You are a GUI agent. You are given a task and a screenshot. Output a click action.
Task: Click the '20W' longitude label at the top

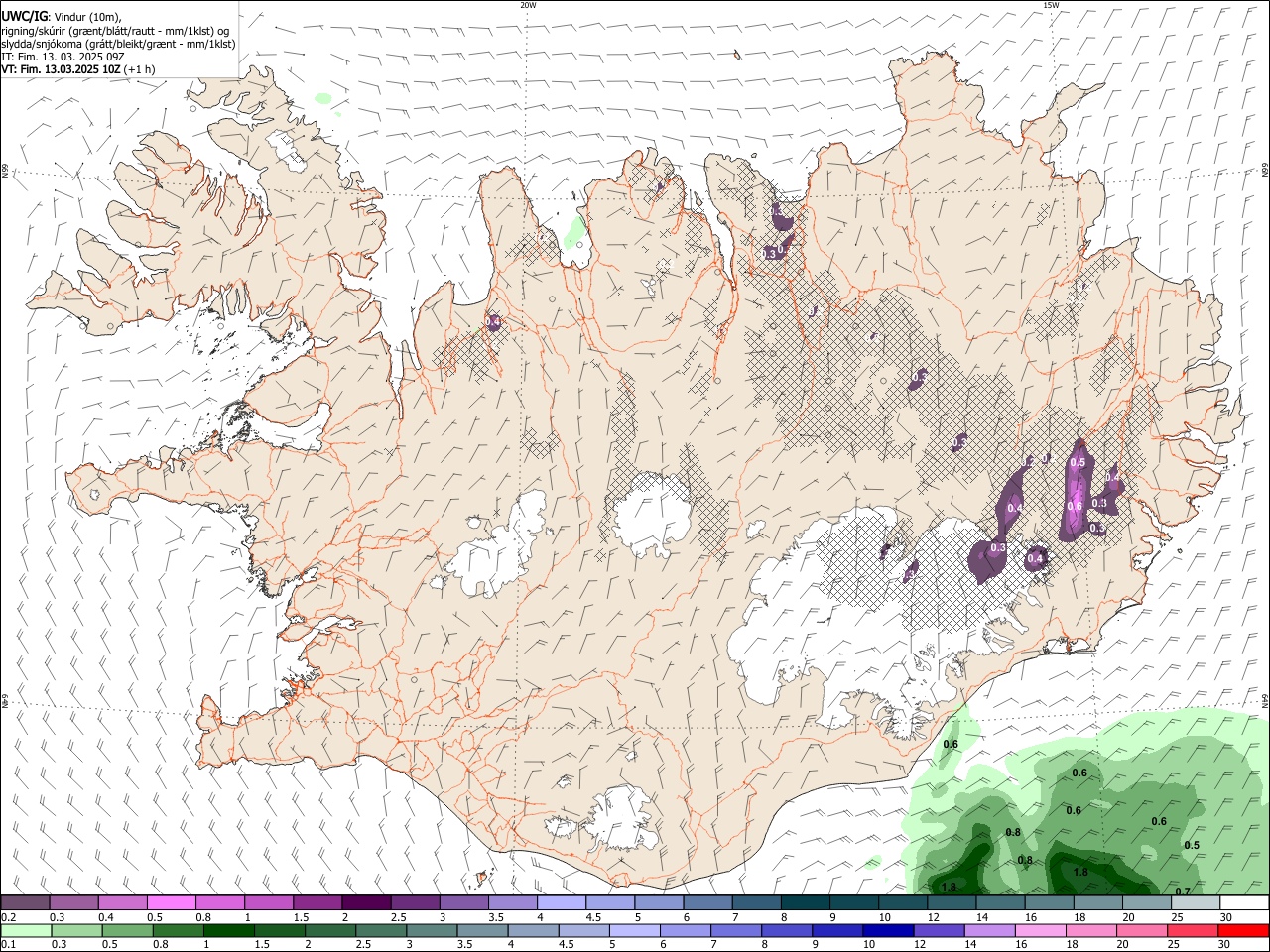click(x=528, y=5)
